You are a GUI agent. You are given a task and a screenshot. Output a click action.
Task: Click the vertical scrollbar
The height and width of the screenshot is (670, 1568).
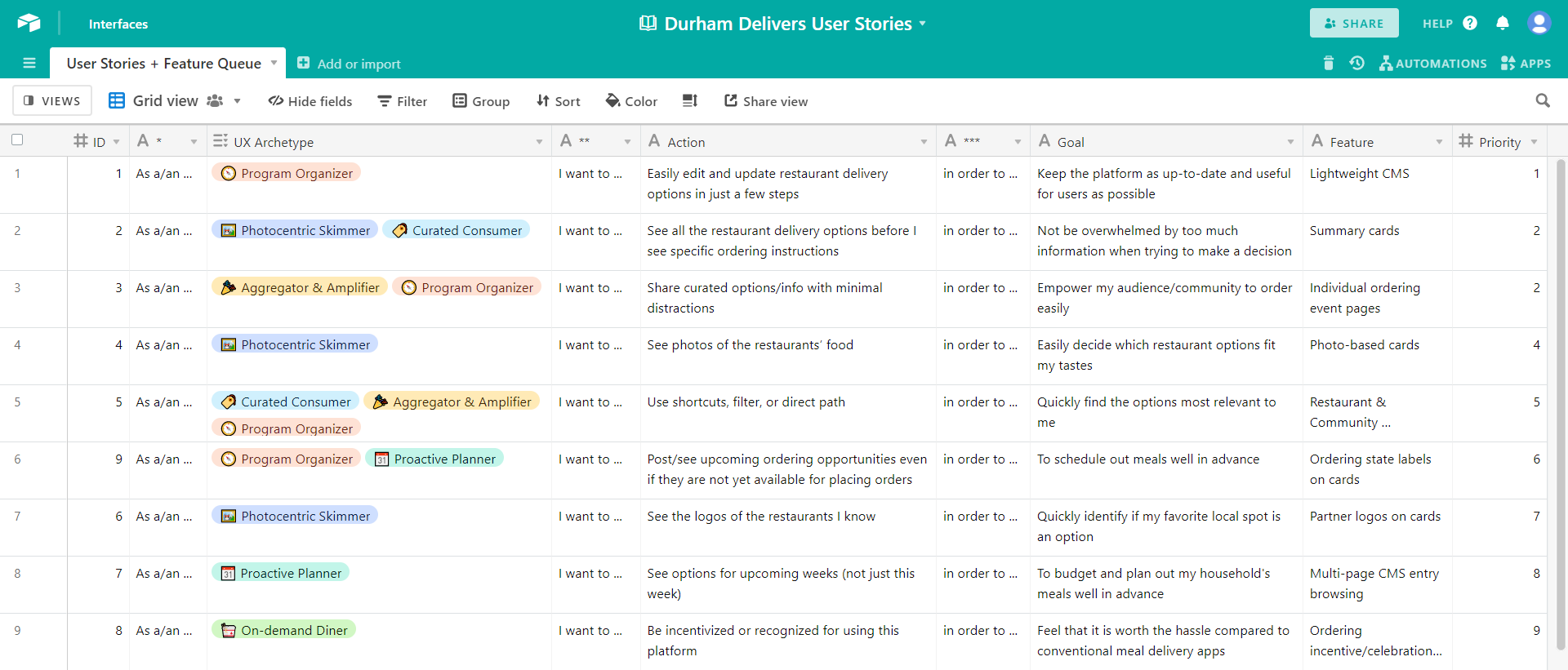coord(1561,404)
